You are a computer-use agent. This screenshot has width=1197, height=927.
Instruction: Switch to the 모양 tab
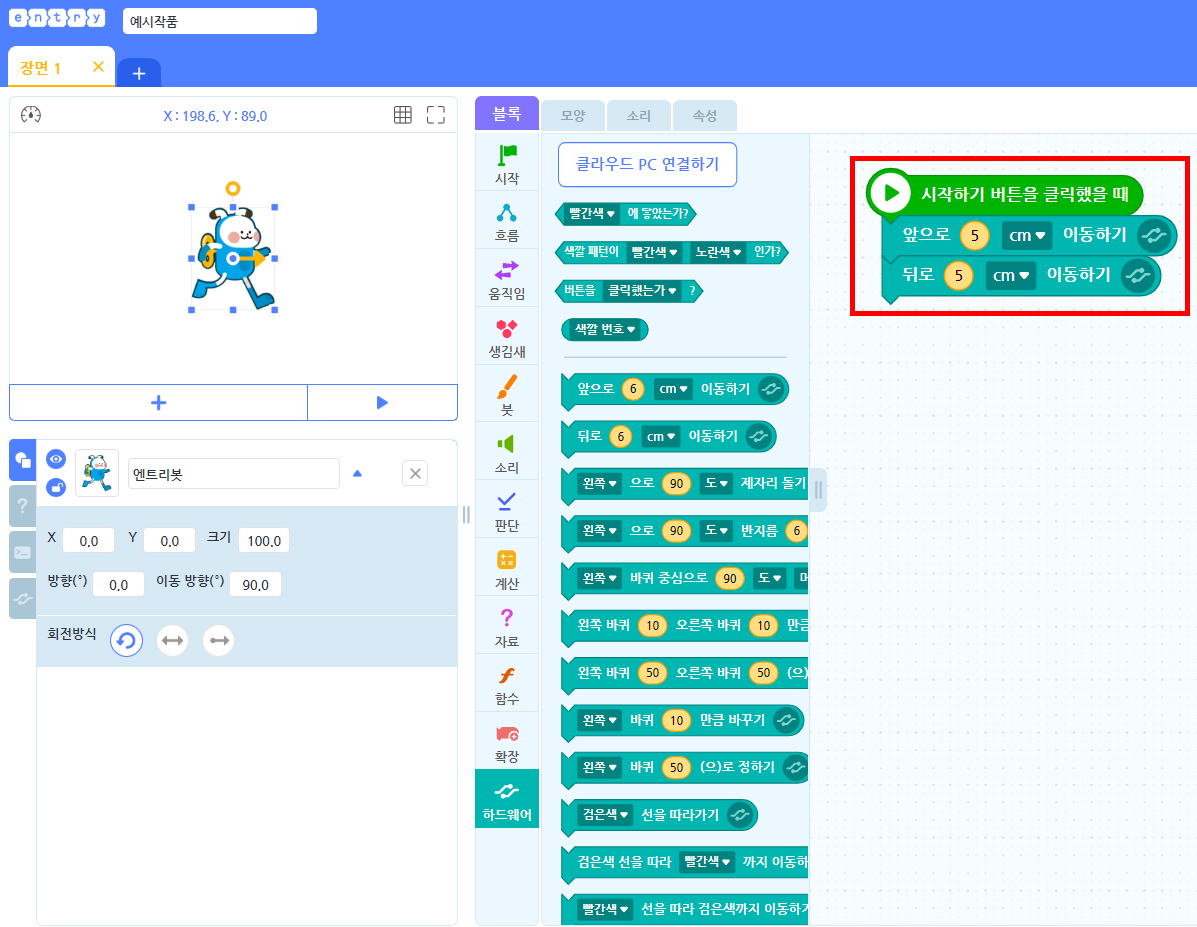[x=573, y=115]
